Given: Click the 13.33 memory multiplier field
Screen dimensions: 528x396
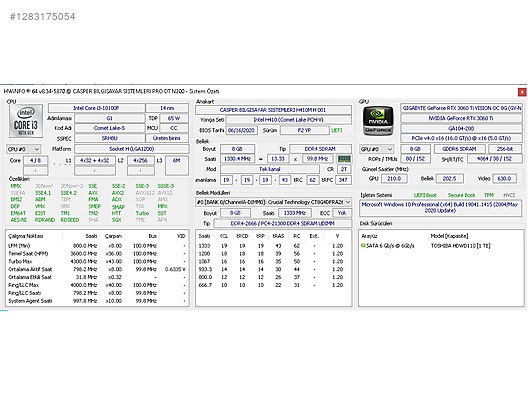Looking at the screenshot, I should point(278,159).
